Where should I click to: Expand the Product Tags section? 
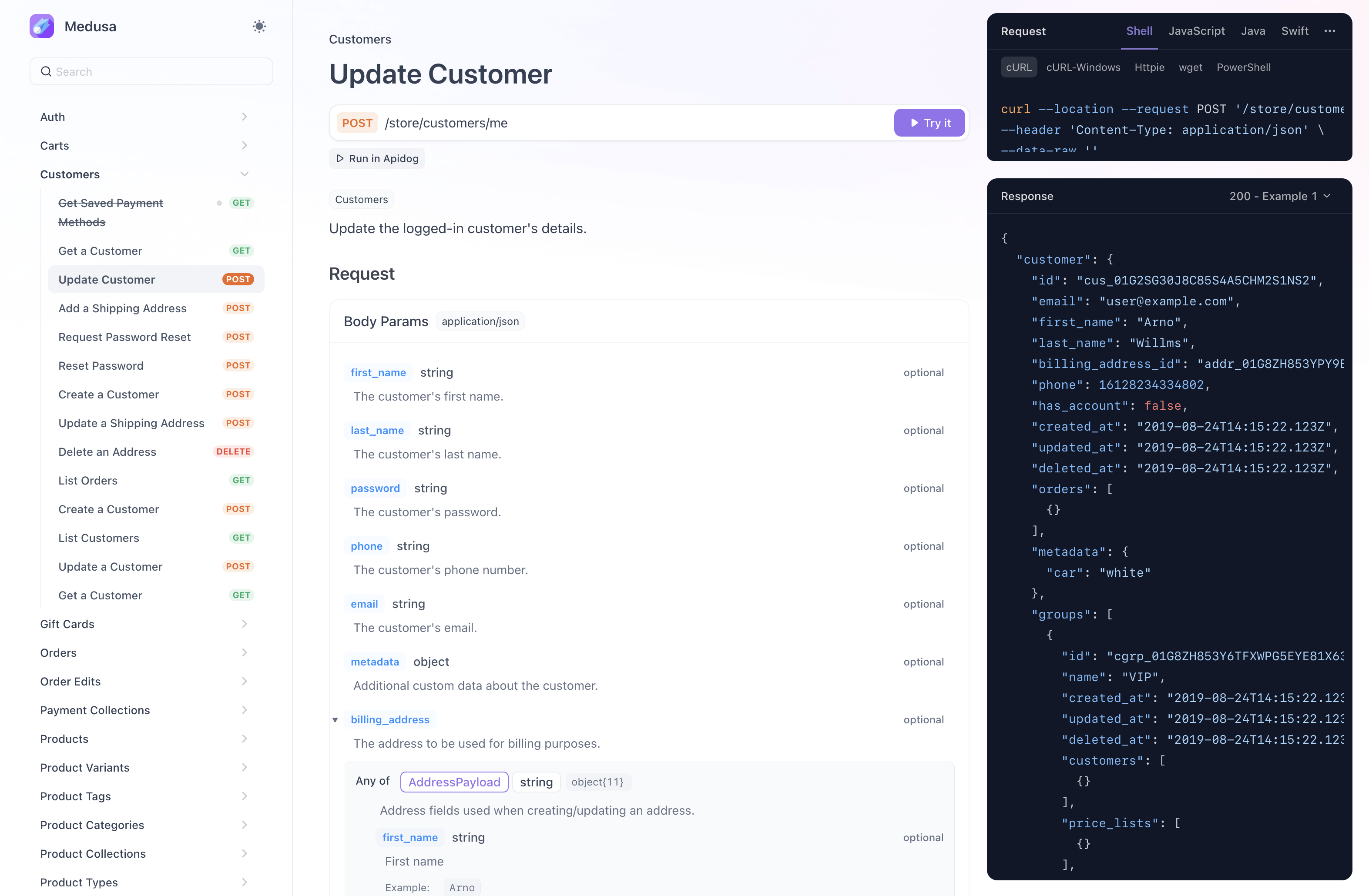click(144, 796)
